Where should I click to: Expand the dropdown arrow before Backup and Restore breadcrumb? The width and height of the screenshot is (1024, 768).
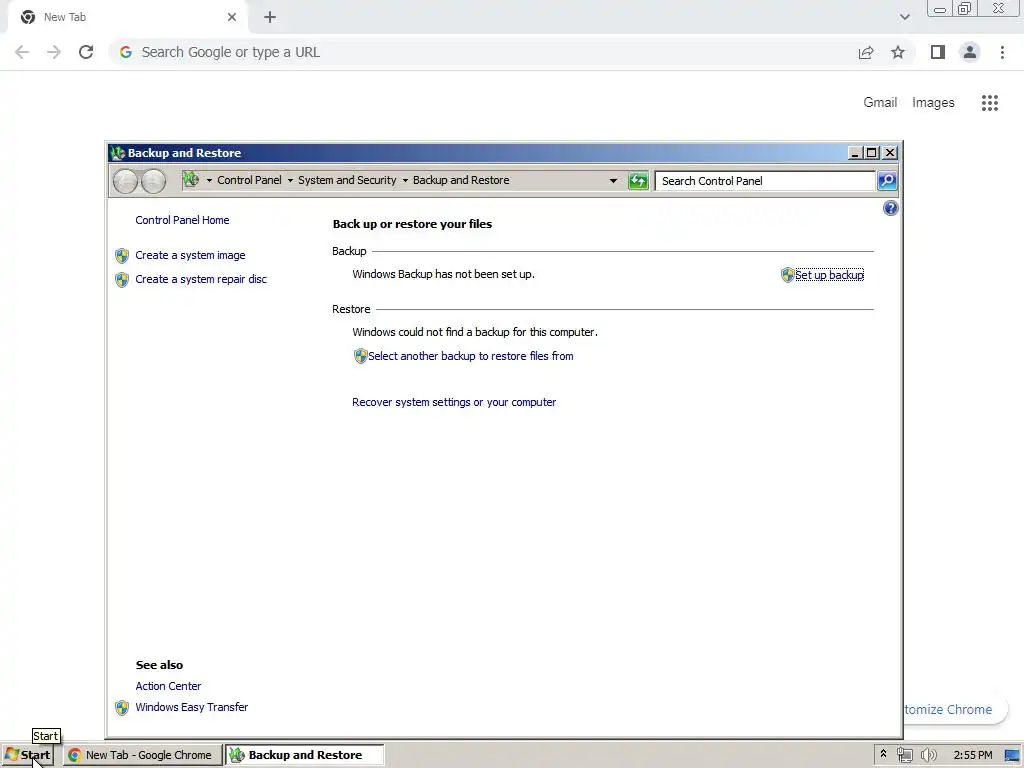pyautogui.click(x=405, y=181)
